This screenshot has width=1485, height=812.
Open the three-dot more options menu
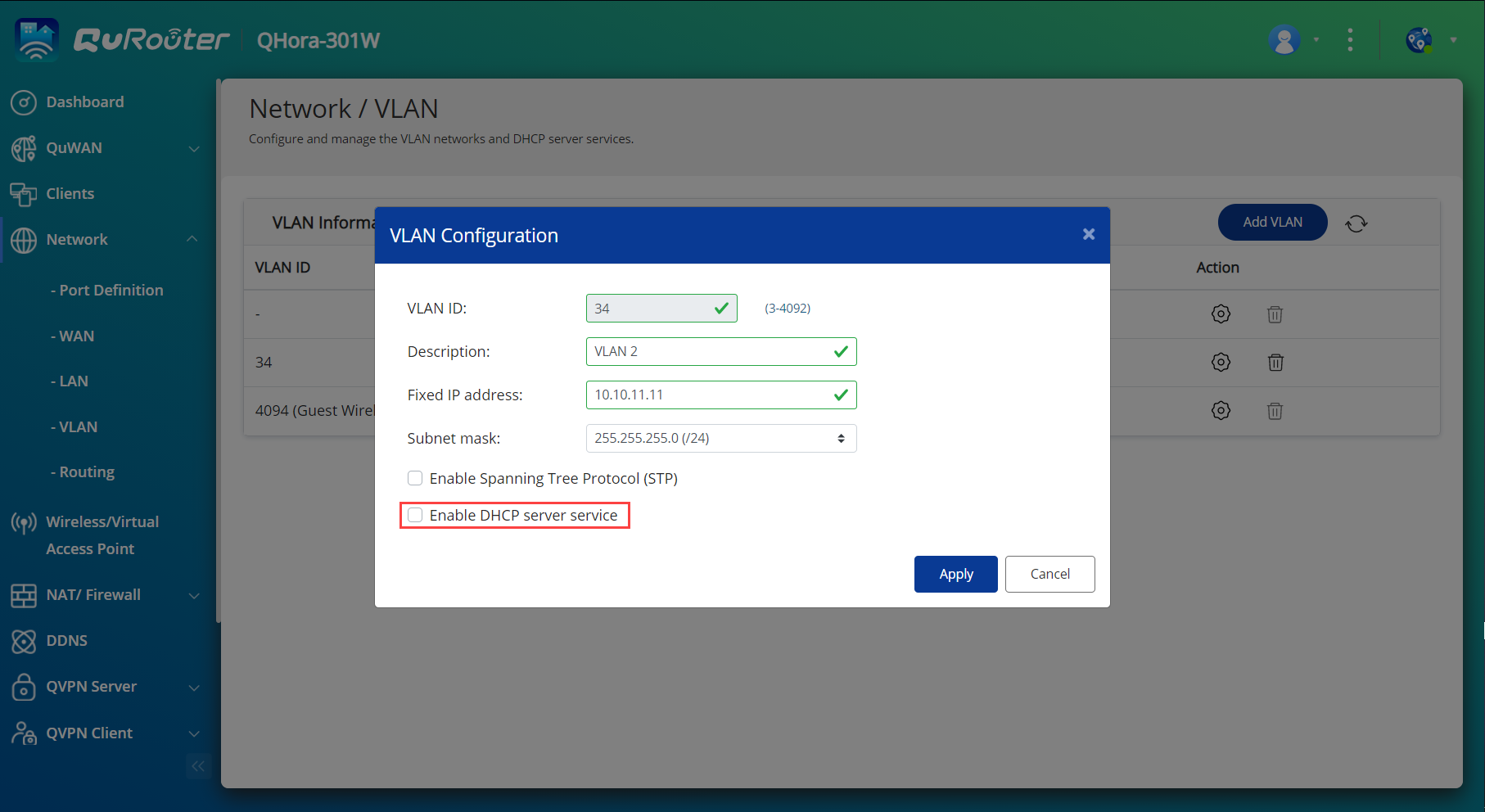pyautogui.click(x=1350, y=39)
